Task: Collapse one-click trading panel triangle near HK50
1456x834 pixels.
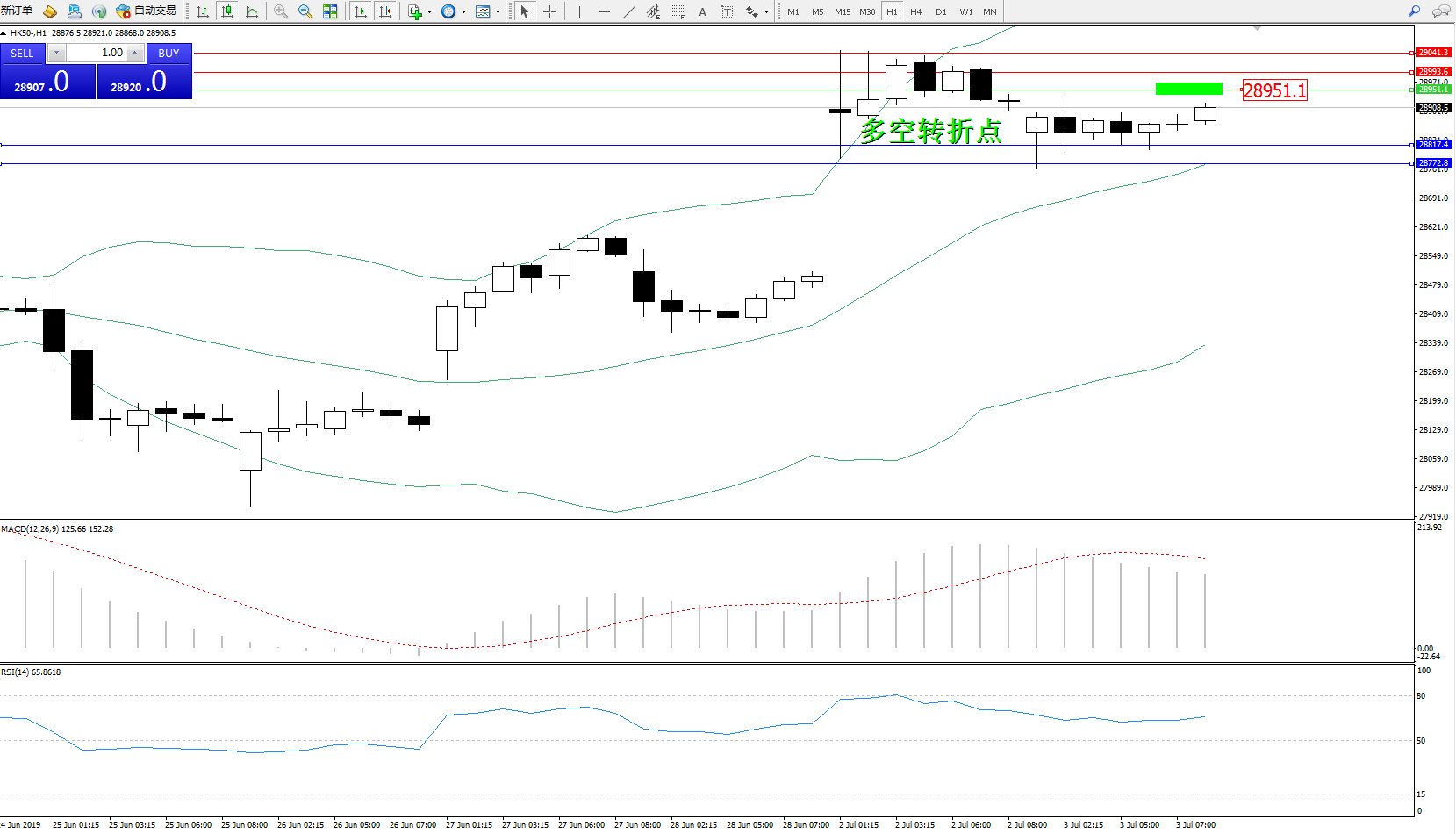Action: 4,33
